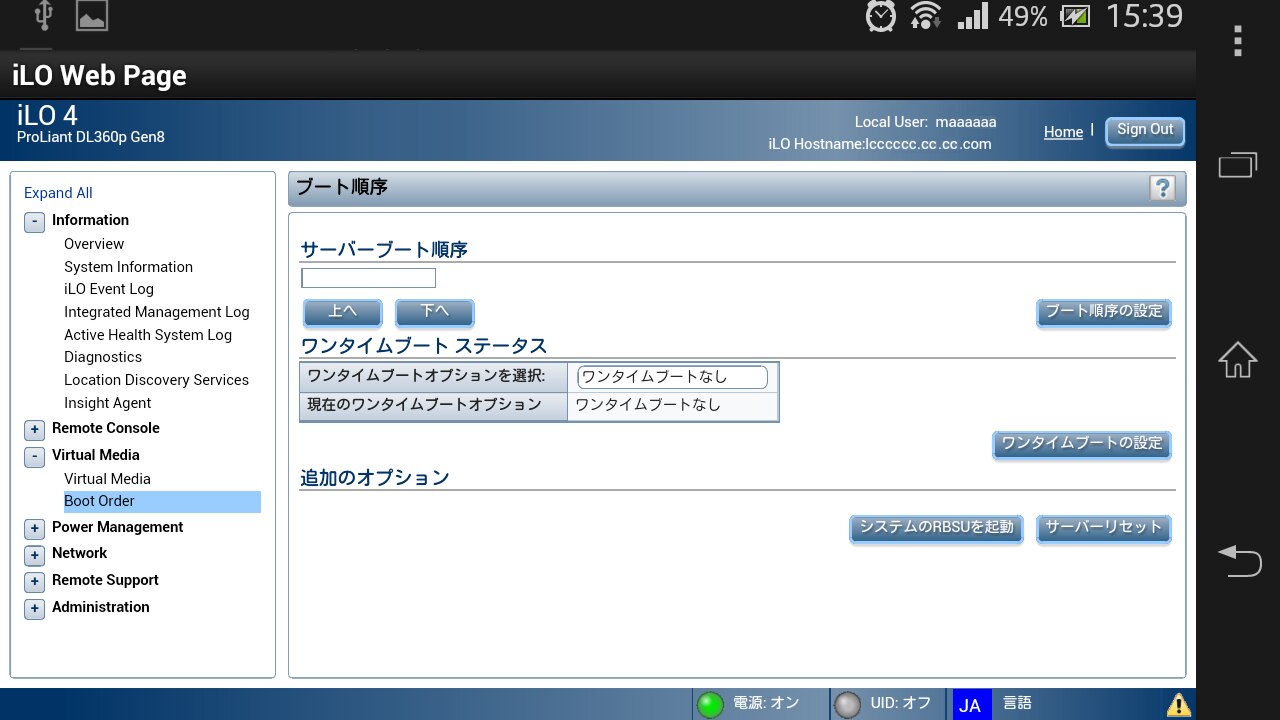Click the gray UID status indicator

(x=847, y=705)
